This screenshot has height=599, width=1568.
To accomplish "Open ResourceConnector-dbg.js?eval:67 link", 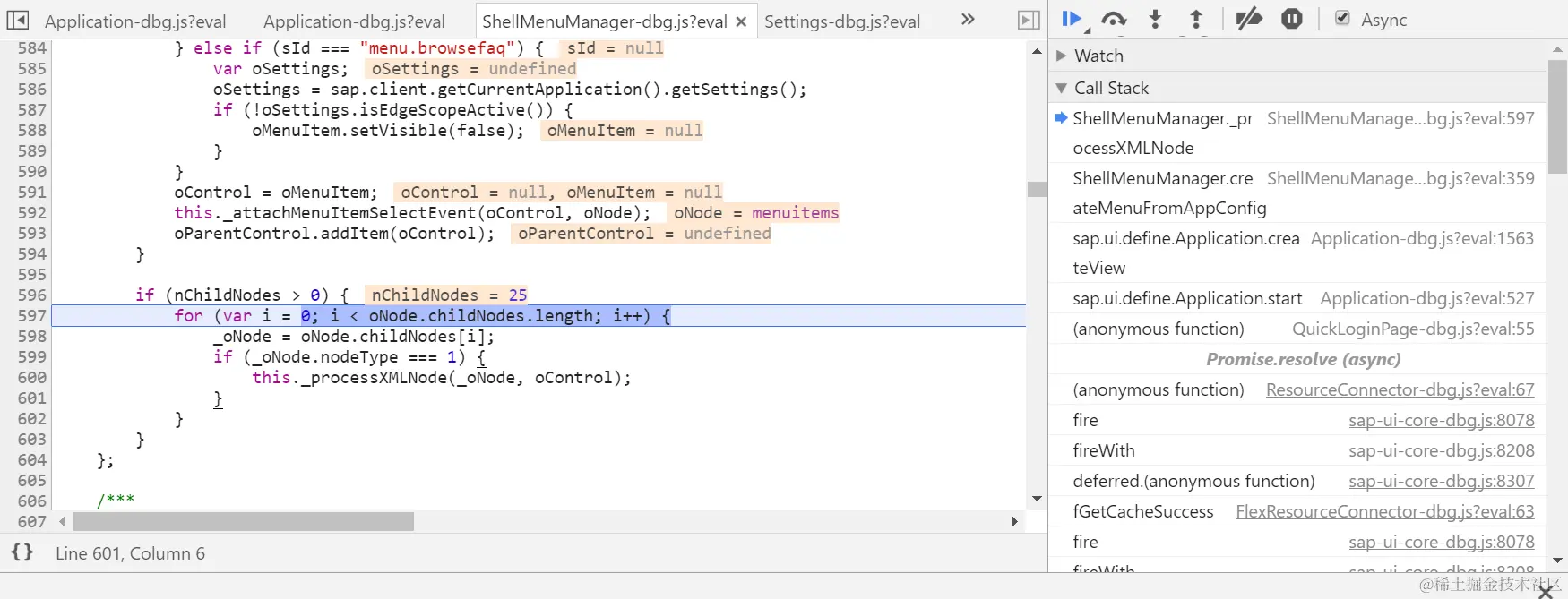I will click(x=1400, y=389).
